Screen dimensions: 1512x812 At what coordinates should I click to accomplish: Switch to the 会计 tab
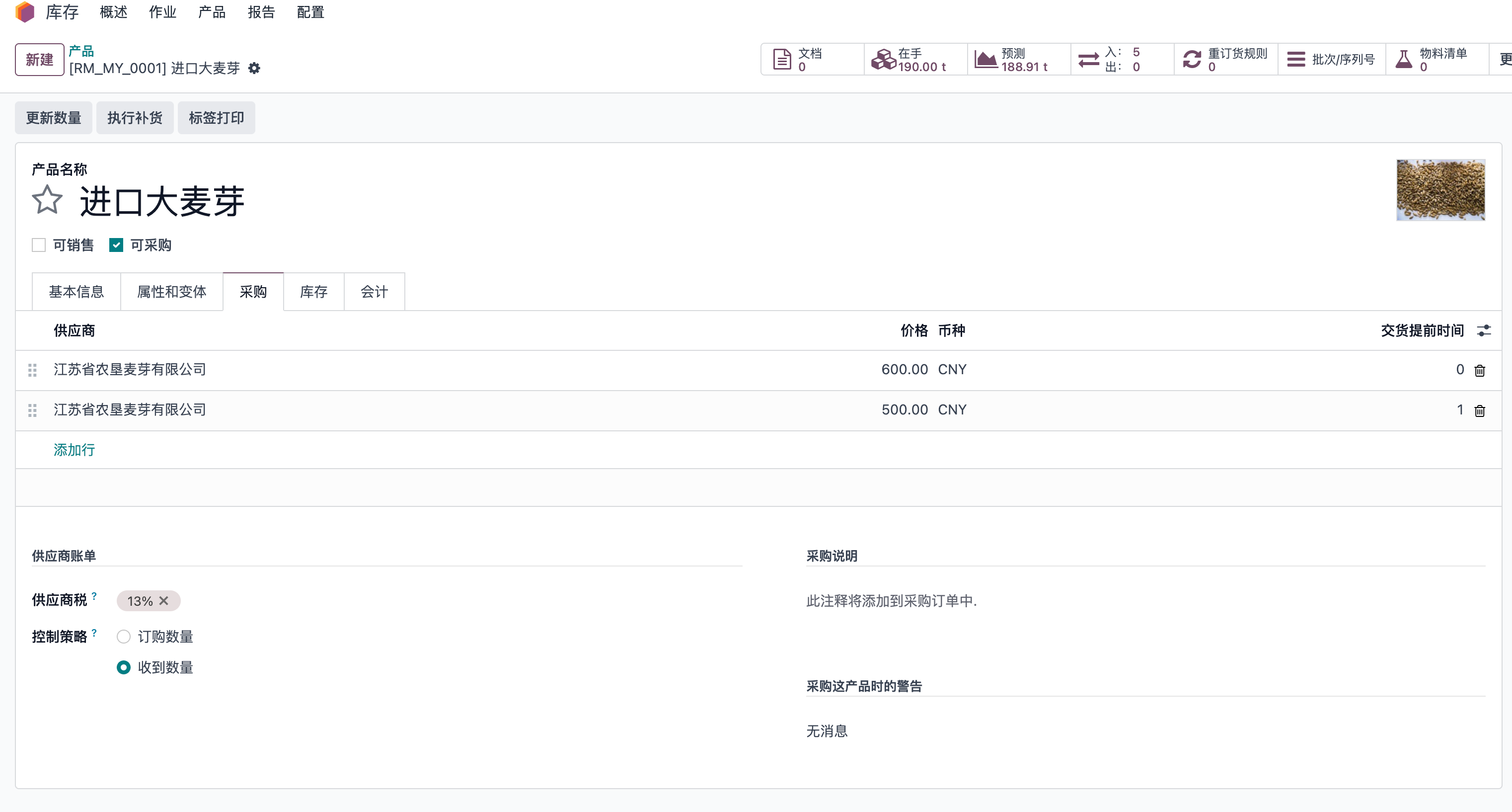coord(374,292)
